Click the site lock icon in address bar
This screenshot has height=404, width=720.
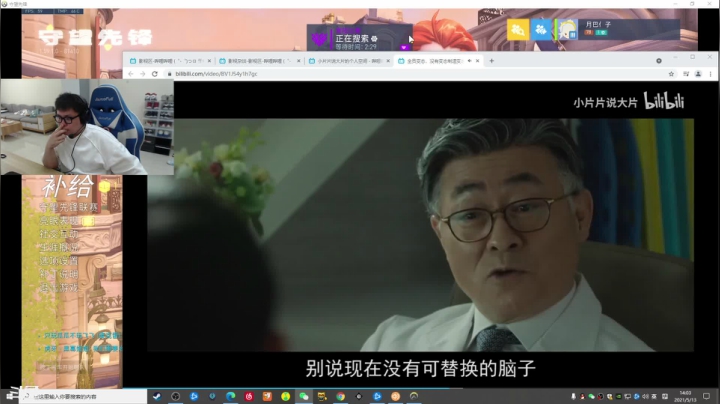[x=169, y=74]
